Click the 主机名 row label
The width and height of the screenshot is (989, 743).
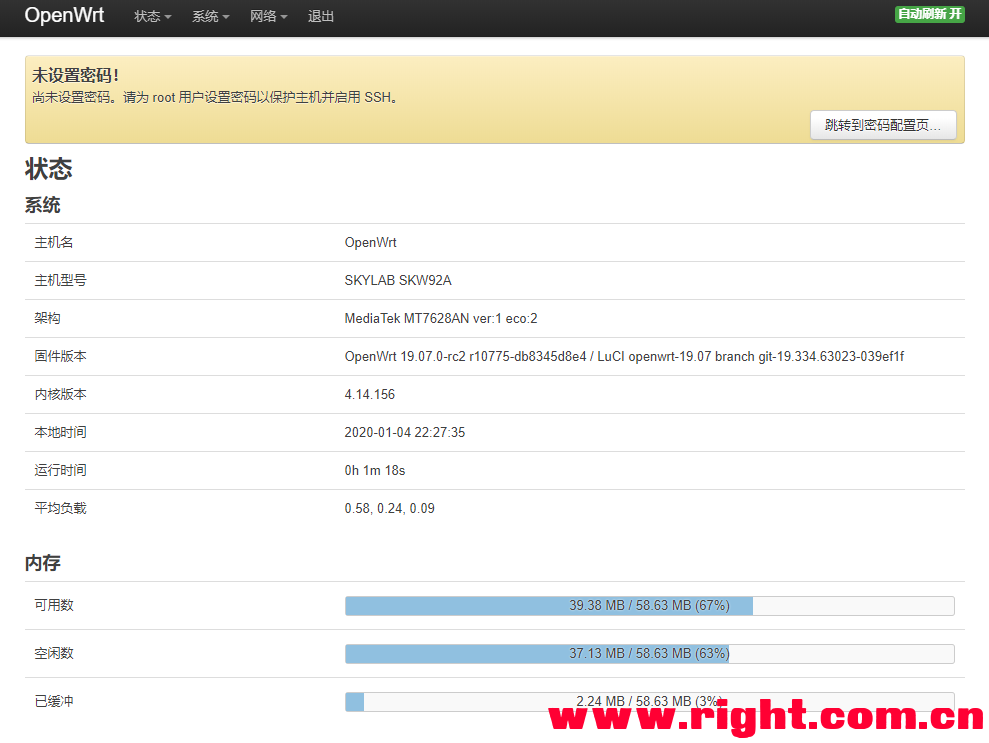(54, 243)
